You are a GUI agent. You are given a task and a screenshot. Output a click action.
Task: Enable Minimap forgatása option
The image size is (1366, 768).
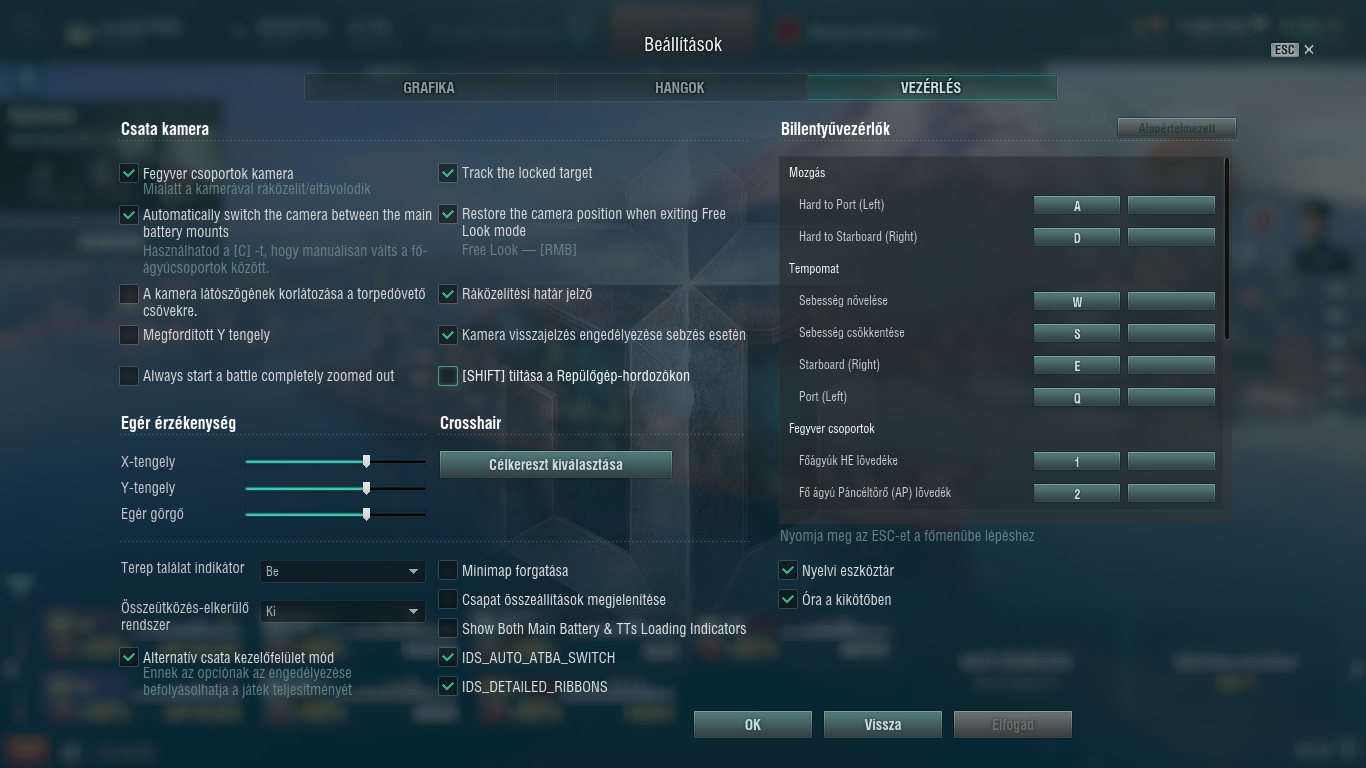pos(448,571)
